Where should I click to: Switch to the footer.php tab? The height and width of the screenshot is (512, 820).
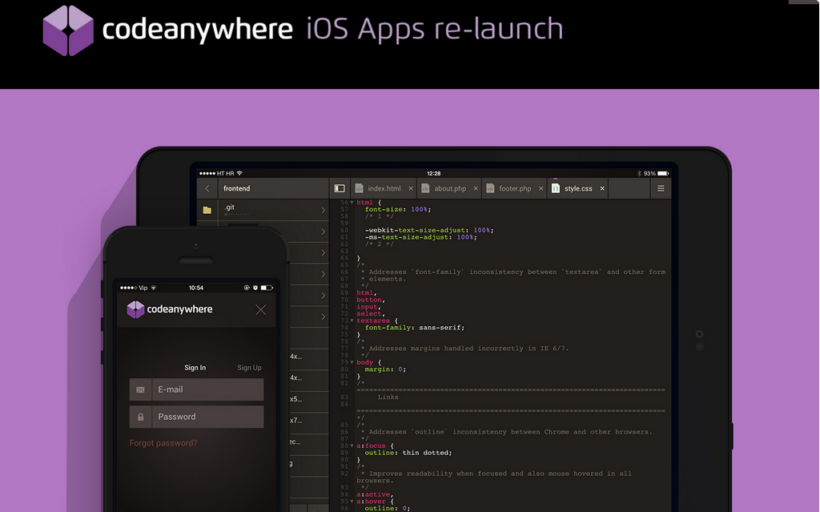click(x=515, y=188)
